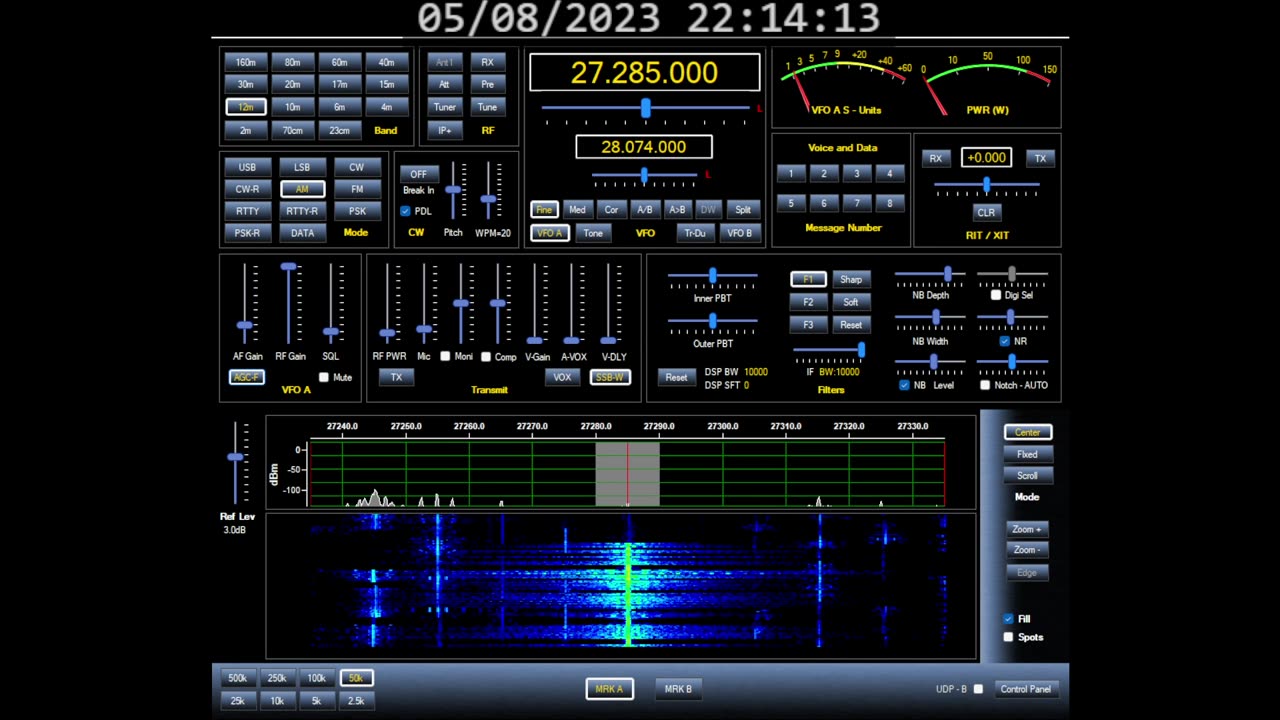Check the Moni checkbox
1280x720 pixels.
pyautogui.click(x=445, y=356)
